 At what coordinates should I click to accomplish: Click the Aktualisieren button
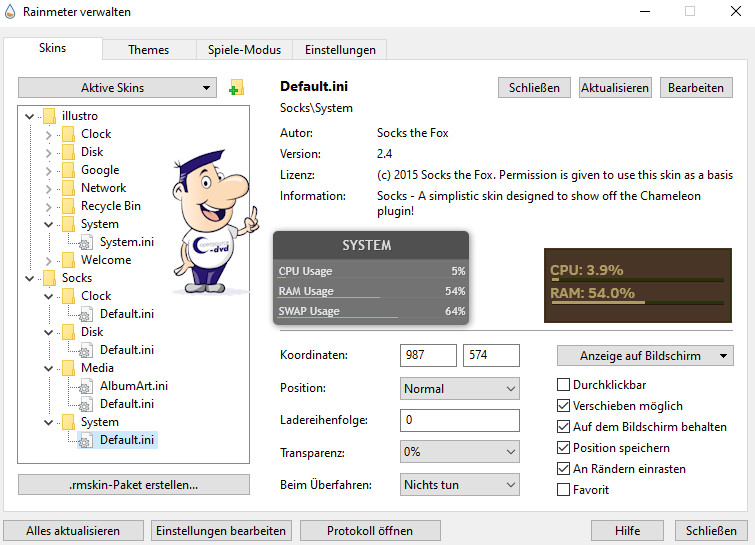point(615,88)
